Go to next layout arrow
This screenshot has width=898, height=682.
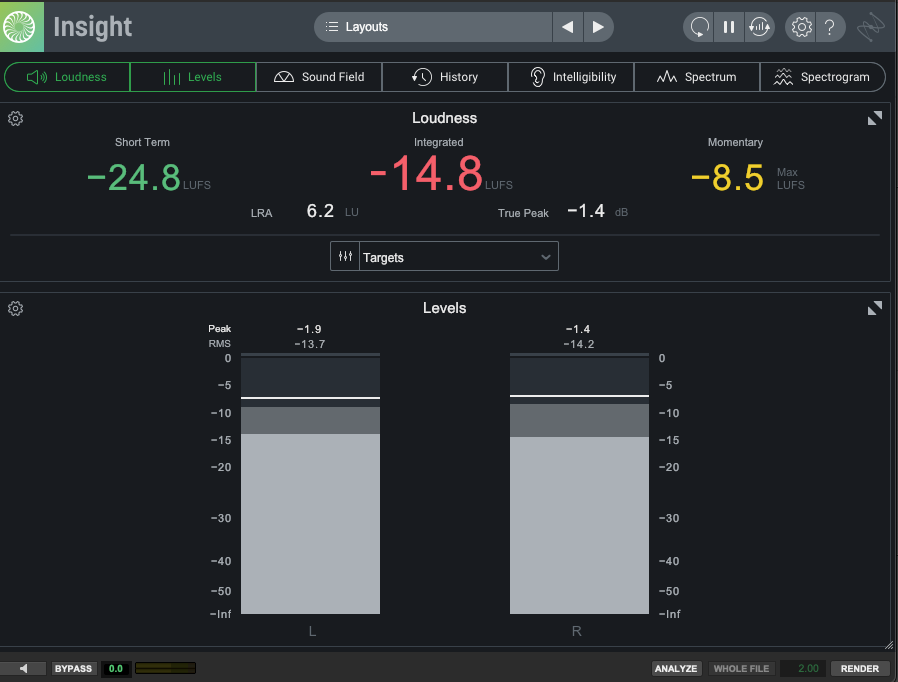click(598, 27)
